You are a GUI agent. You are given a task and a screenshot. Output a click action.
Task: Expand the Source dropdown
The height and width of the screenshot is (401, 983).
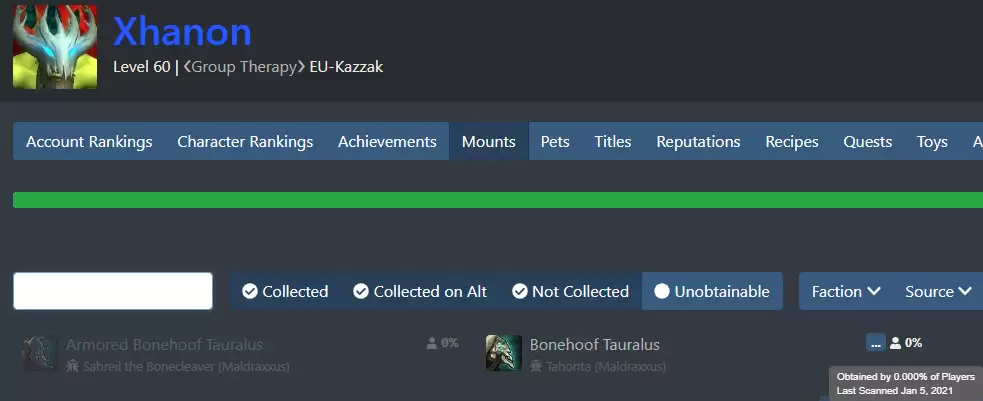(938, 291)
